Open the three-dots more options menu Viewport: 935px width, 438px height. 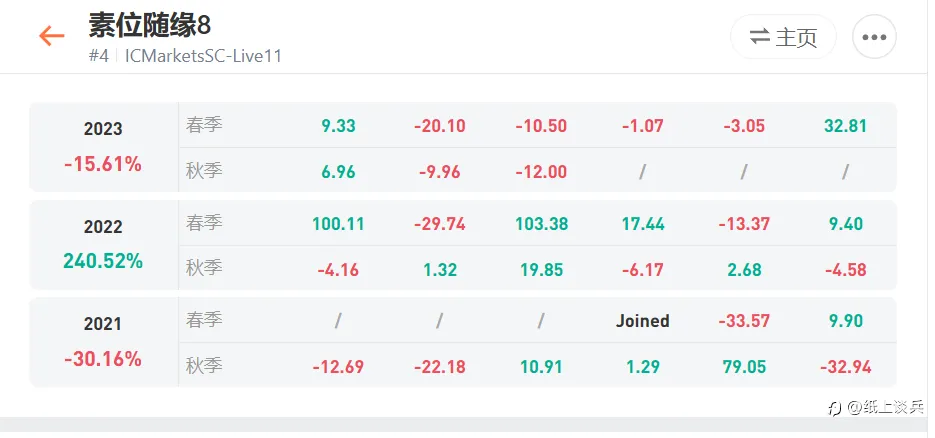click(874, 37)
